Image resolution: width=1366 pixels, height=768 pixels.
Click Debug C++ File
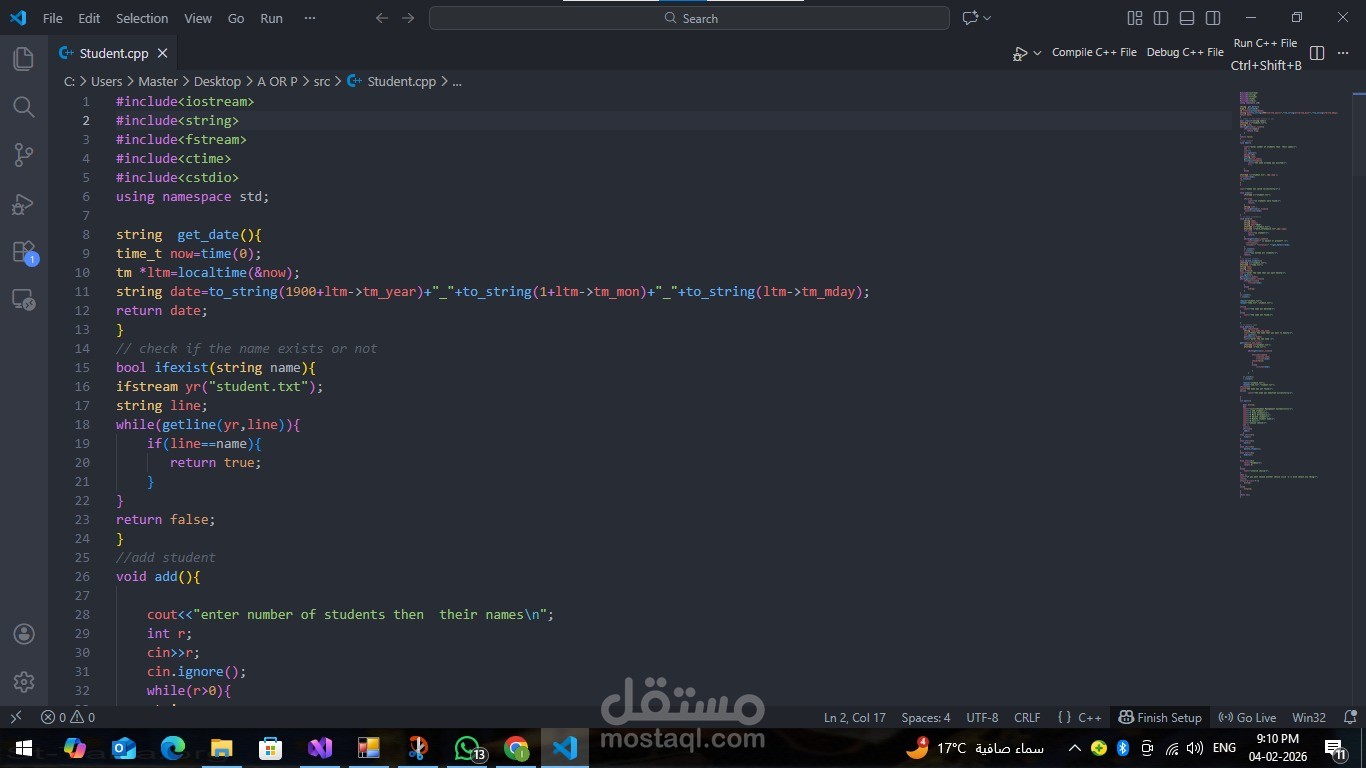coord(1185,52)
